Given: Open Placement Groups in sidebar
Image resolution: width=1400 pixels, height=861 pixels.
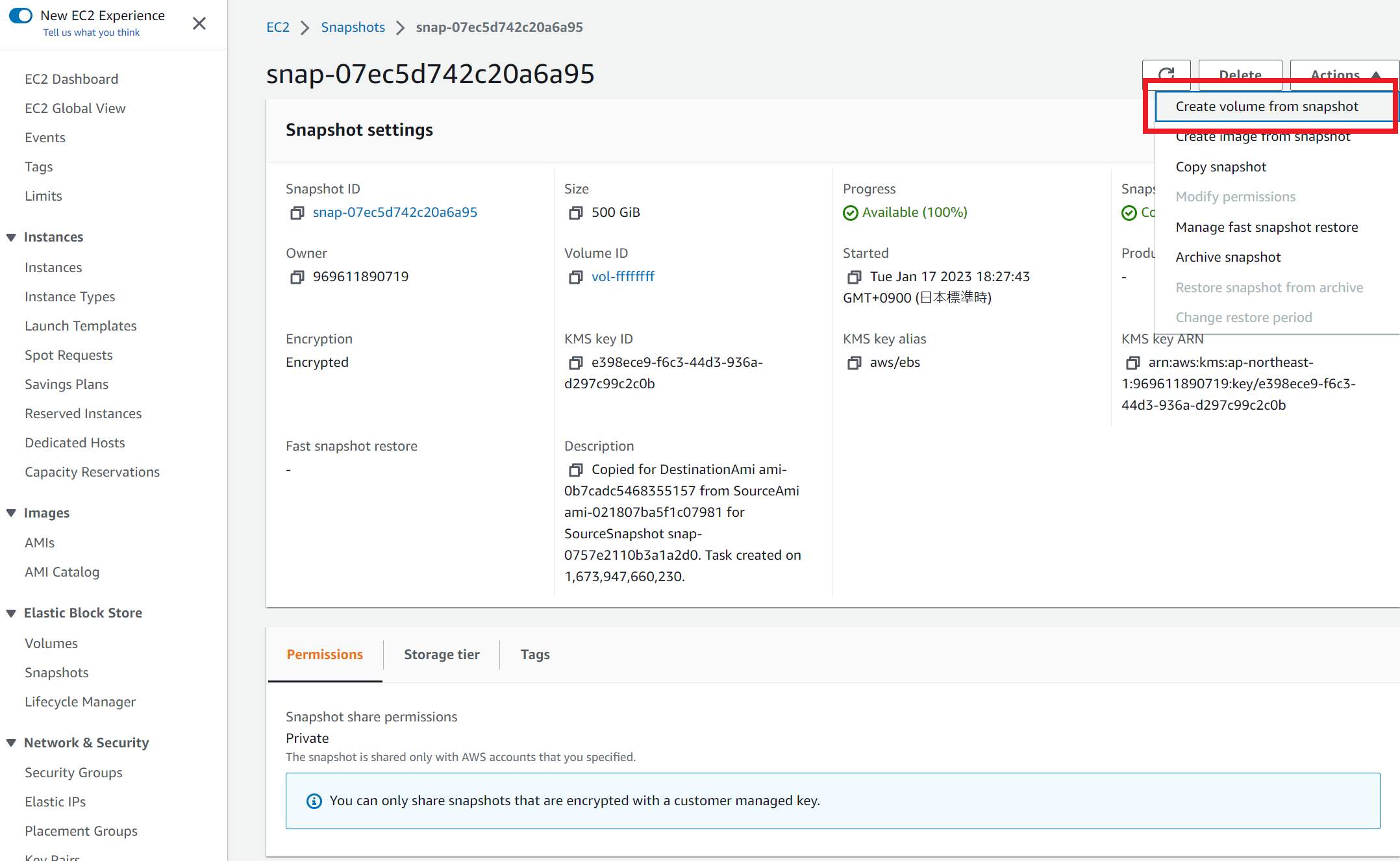Looking at the screenshot, I should coord(81,831).
